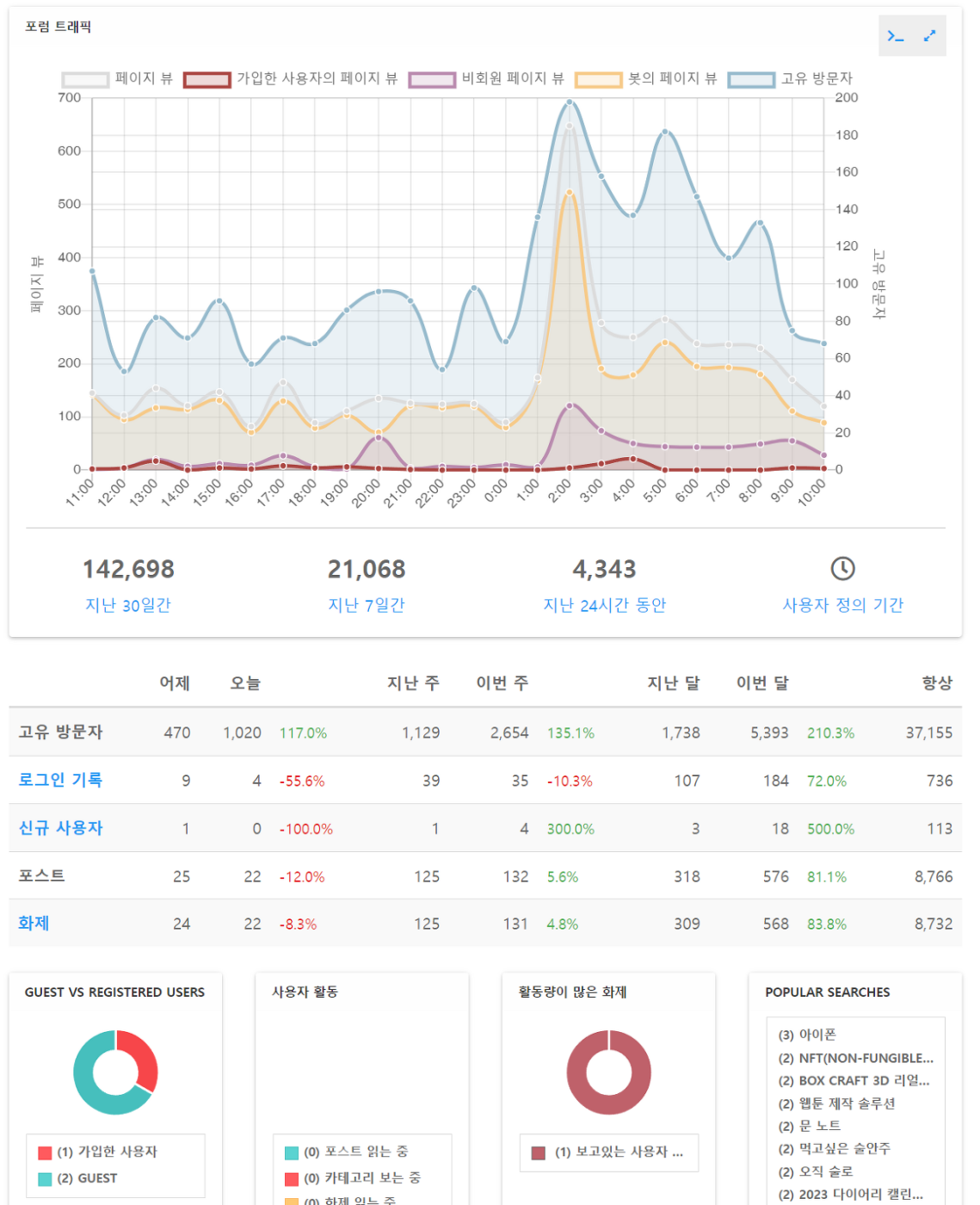980x1205 pixels.
Task: Click the terminal prompt icon in traffic panel
Action: pyautogui.click(x=896, y=36)
